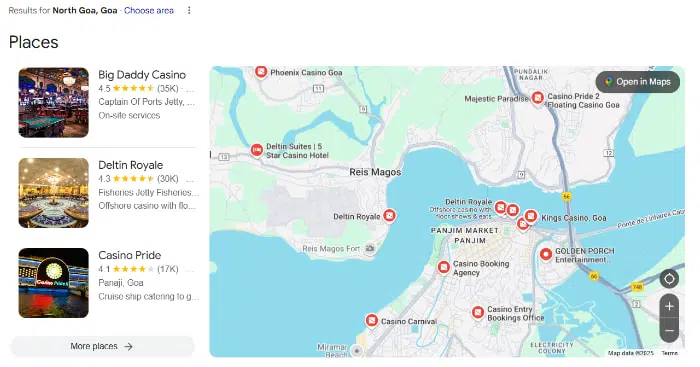The width and height of the screenshot is (700, 367).
Task: Select the Casino Carnival map pin
Action: click(x=371, y=320)
